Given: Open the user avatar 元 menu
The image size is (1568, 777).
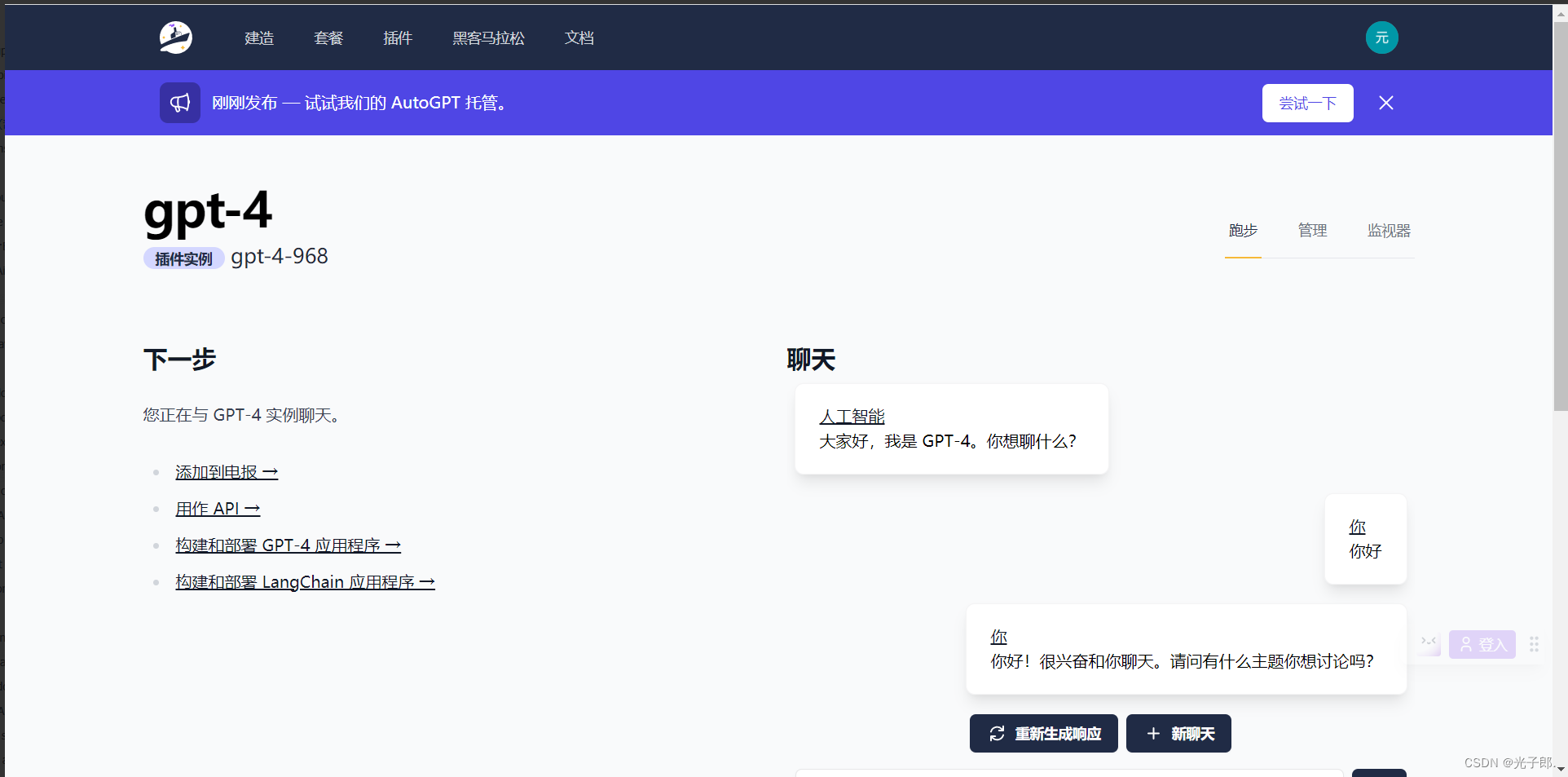Looking at the screenshot, I should [x=1381, y=38].
